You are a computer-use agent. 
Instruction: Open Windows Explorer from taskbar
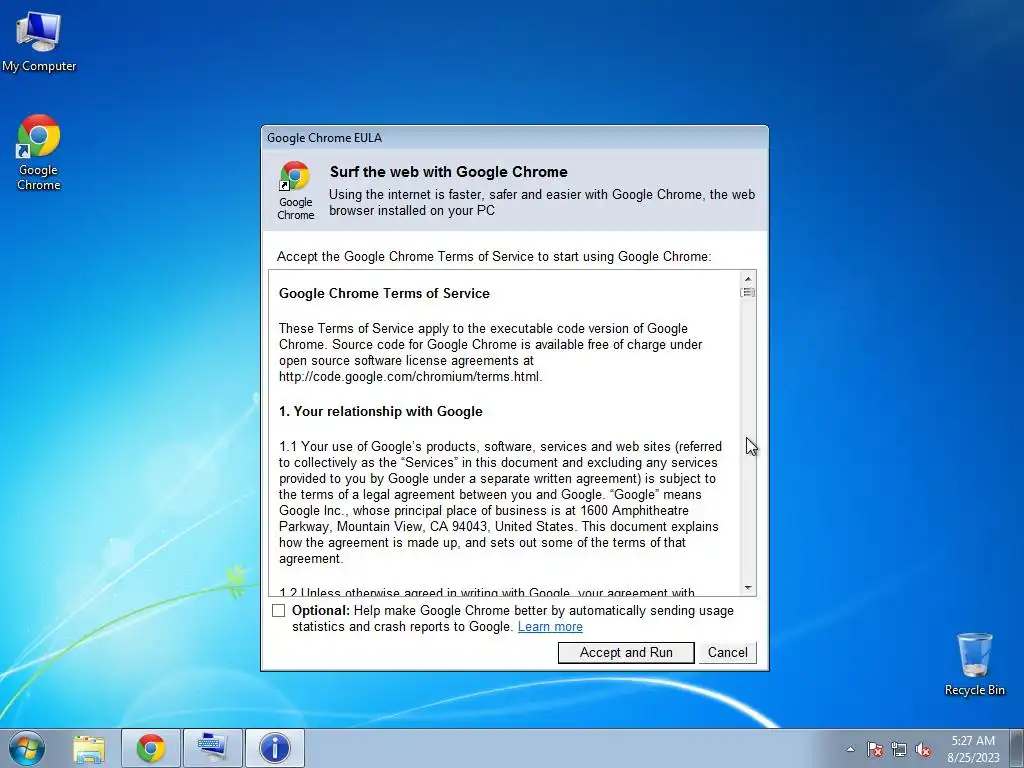pyautogui.click(x=89, y=748)
